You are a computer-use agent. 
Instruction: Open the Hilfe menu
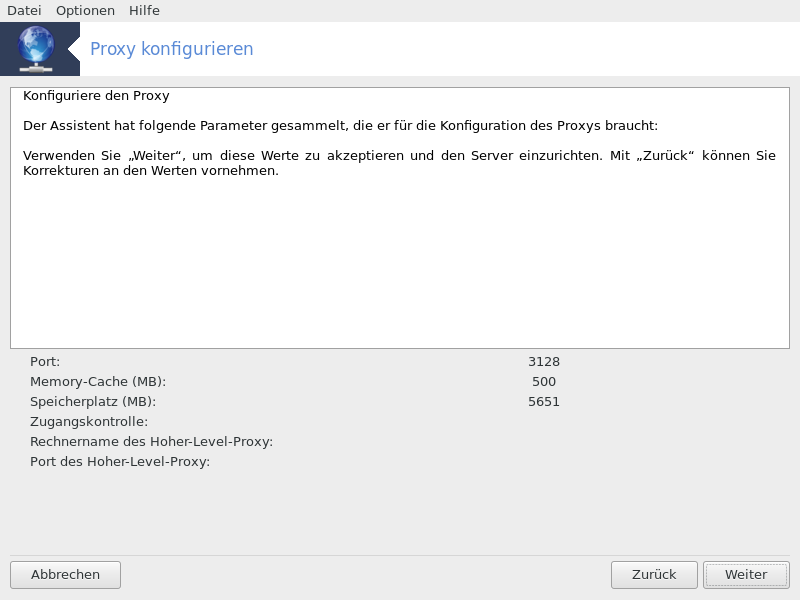pyautogui.click(x=144, y=11)
